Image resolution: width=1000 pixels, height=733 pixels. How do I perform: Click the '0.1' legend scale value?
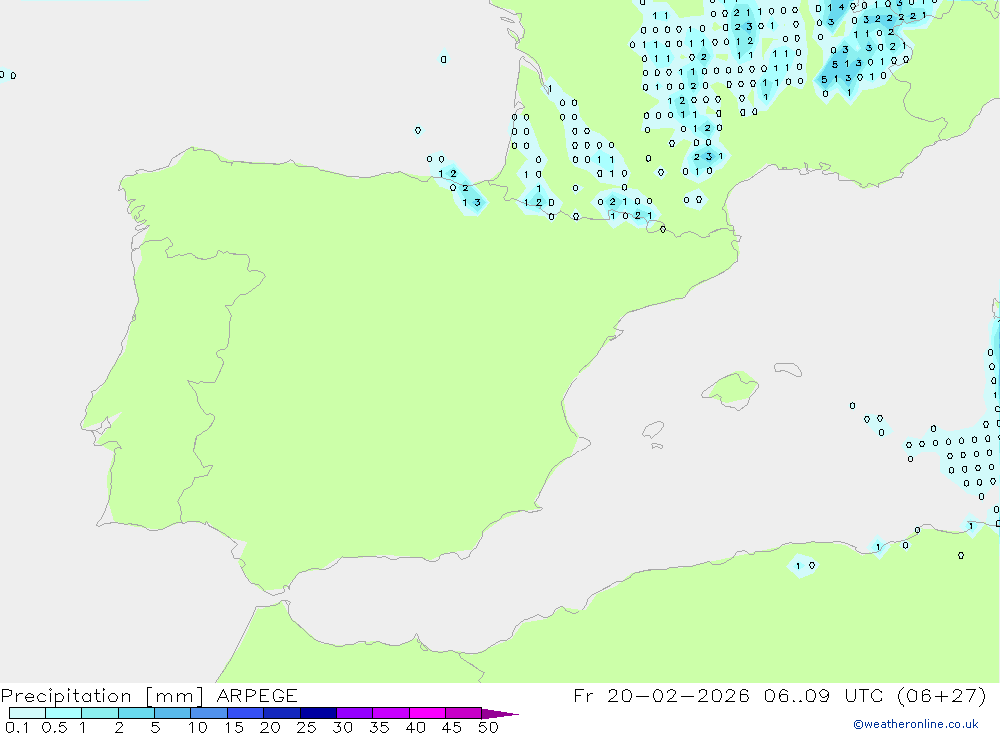pyautogui.click(x=17, y=727)
